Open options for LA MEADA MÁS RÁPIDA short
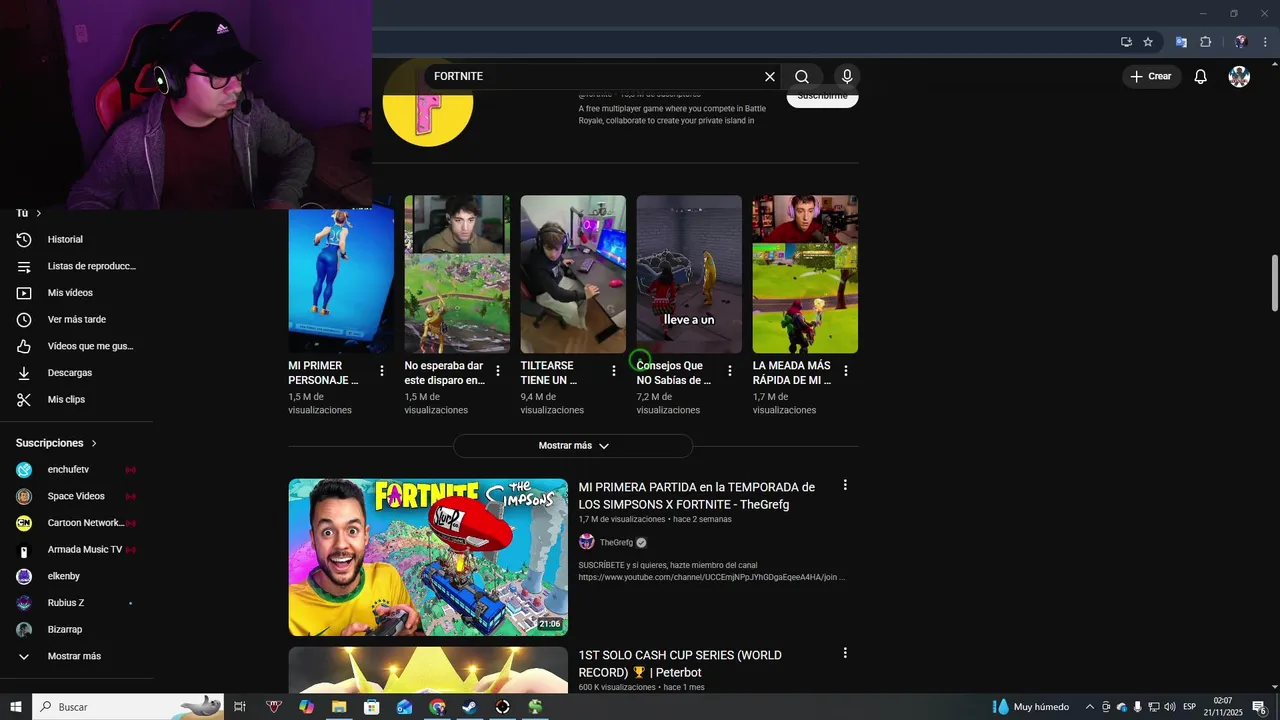This screenshot has width=1280, height=720. [x=846, y=371]
